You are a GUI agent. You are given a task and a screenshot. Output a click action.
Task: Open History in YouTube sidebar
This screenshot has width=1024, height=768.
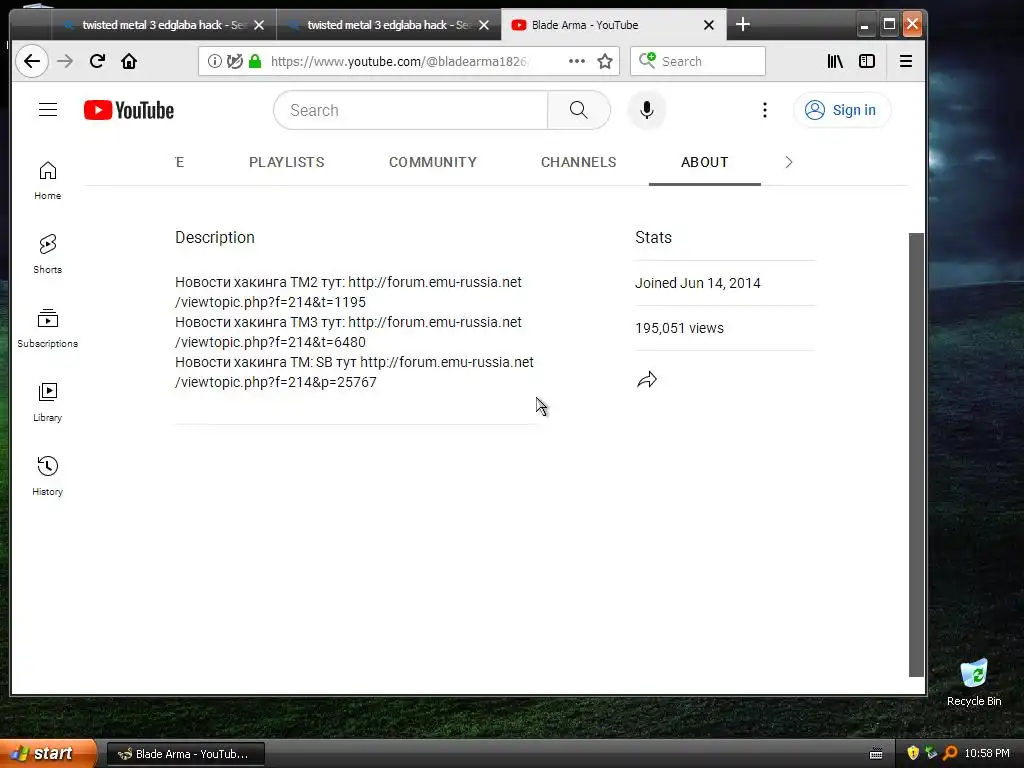[48, 477]
